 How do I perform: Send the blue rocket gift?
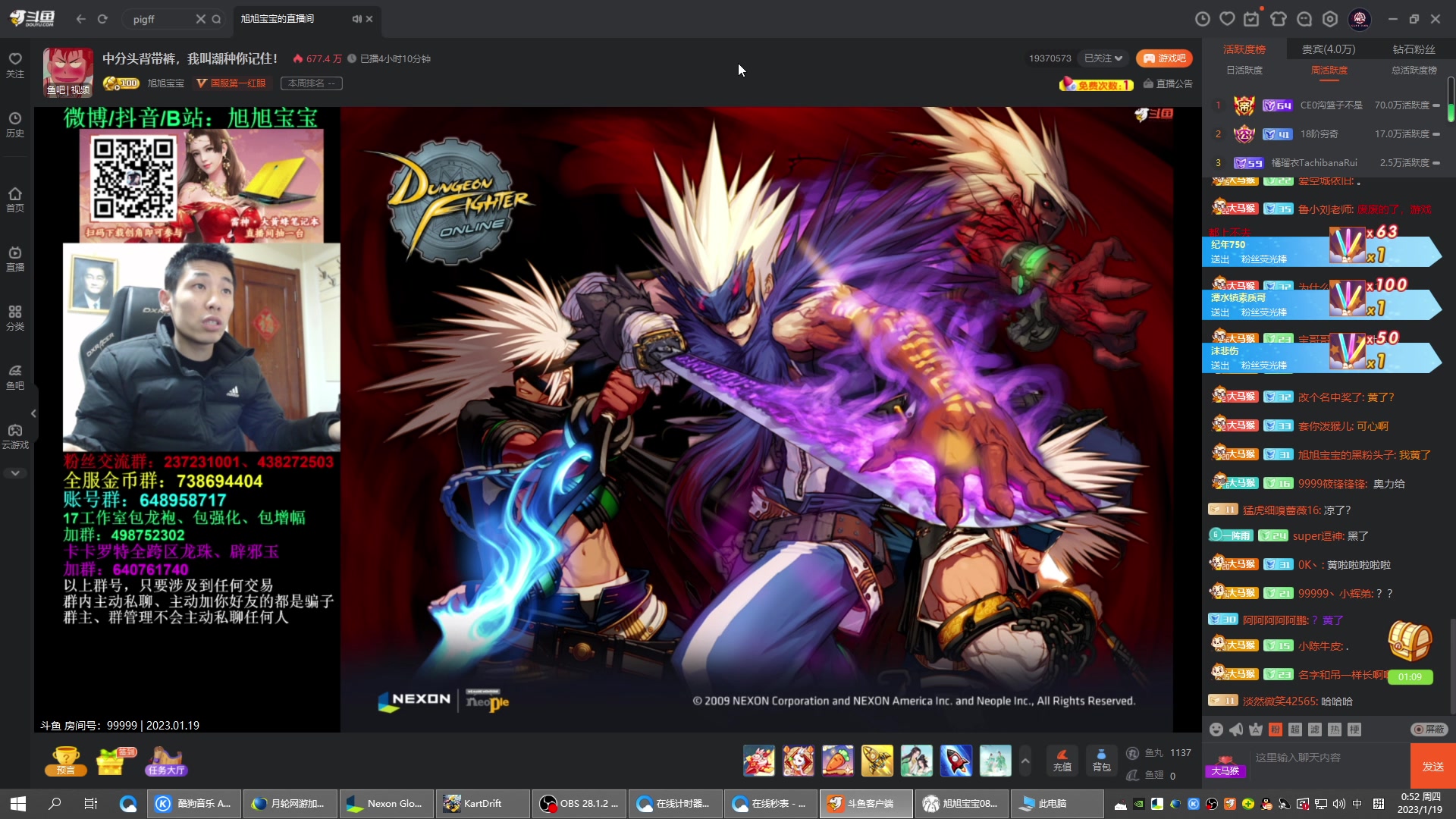point(956,761)
